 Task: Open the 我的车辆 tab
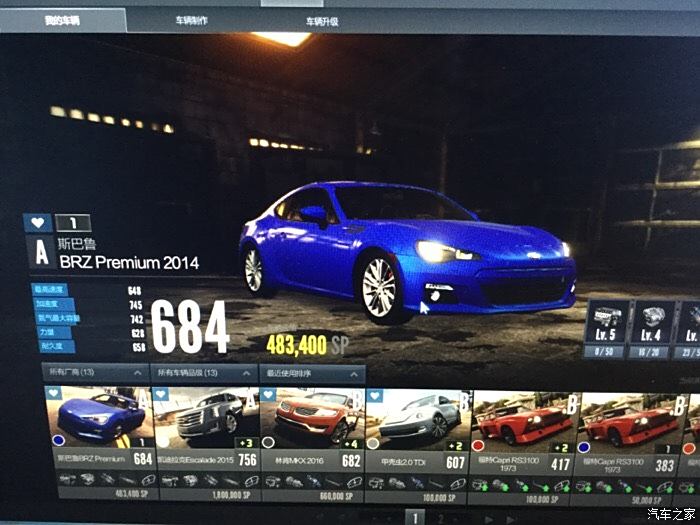coord(62,21)
